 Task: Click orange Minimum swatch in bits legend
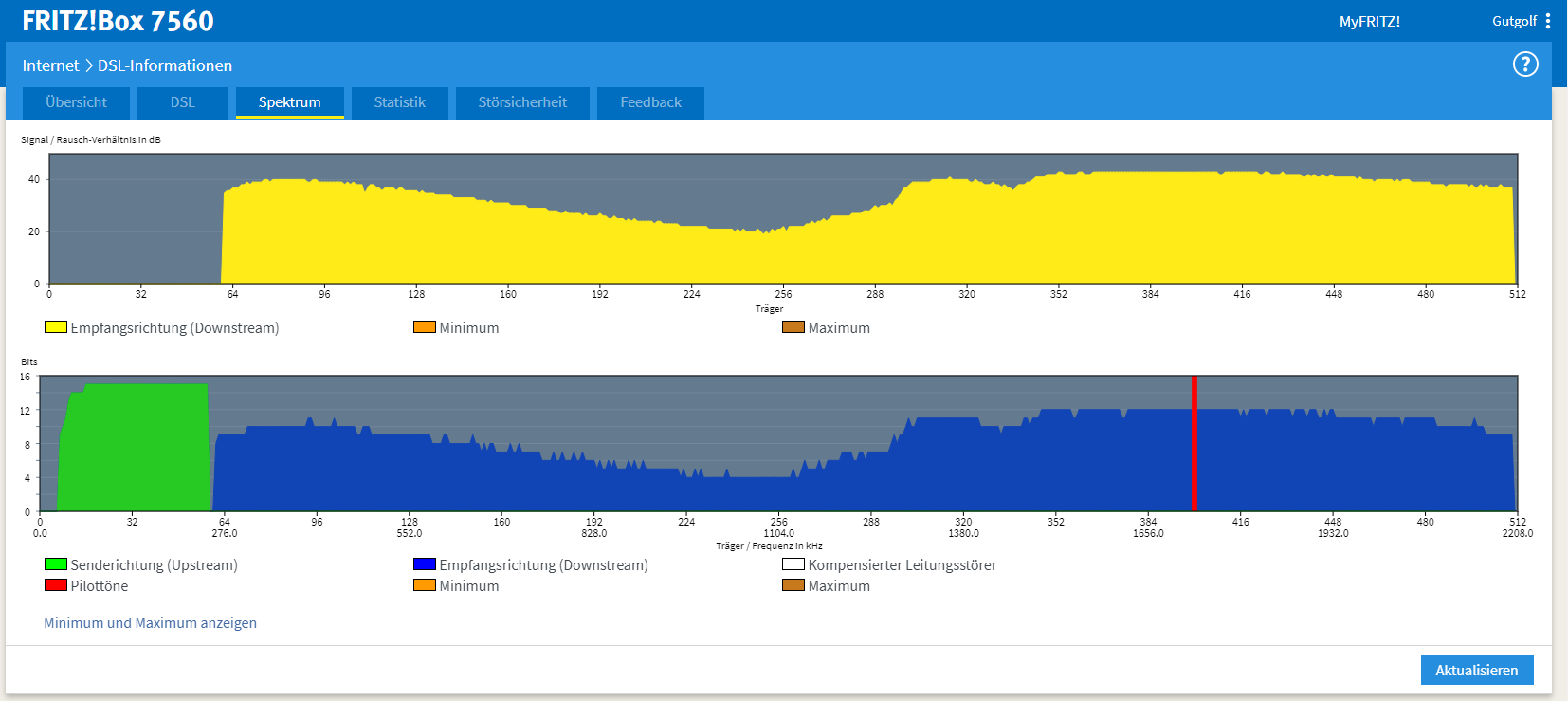(x=425, y=585)
